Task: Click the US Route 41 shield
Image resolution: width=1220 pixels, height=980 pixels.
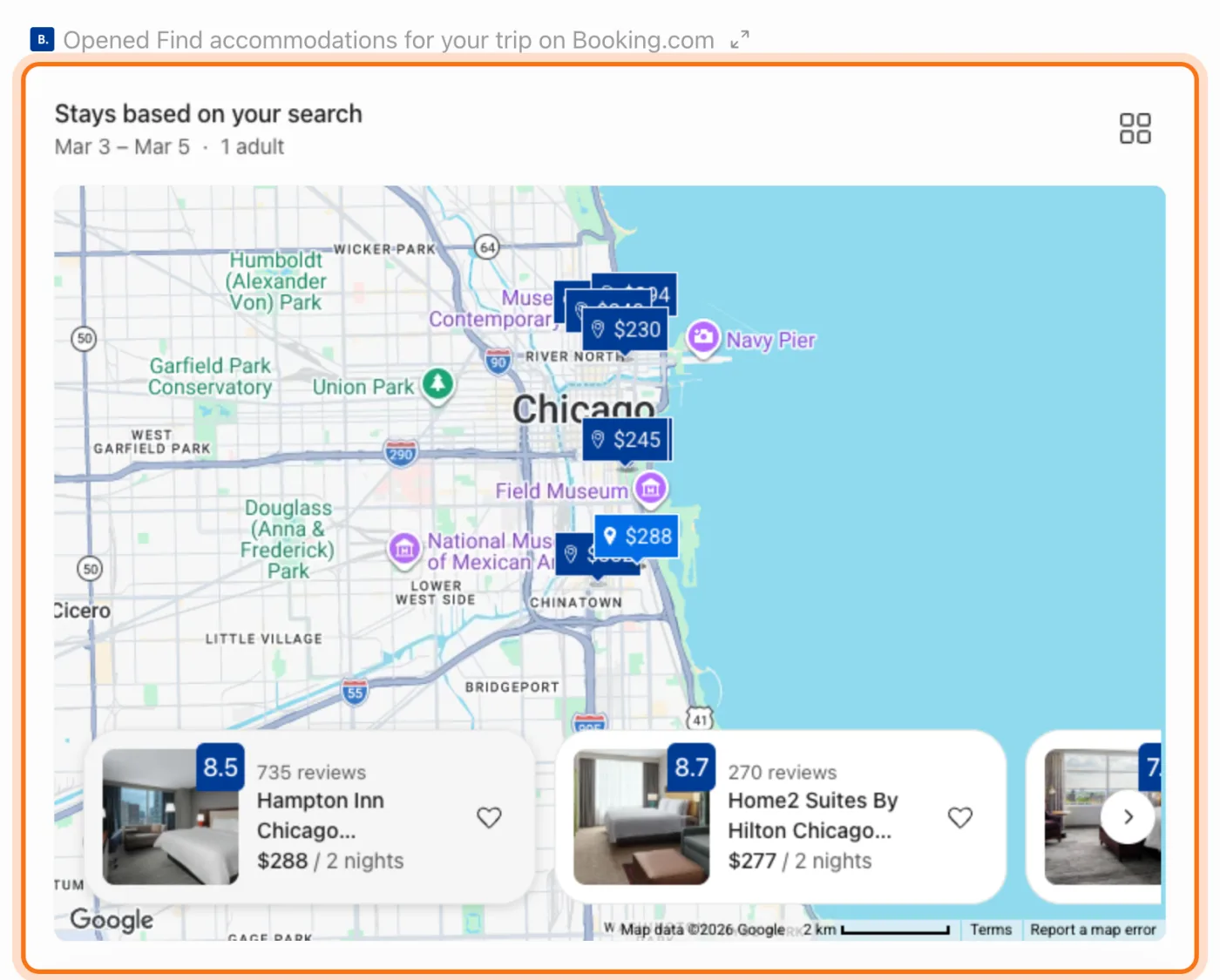Action: coord(700,719)
